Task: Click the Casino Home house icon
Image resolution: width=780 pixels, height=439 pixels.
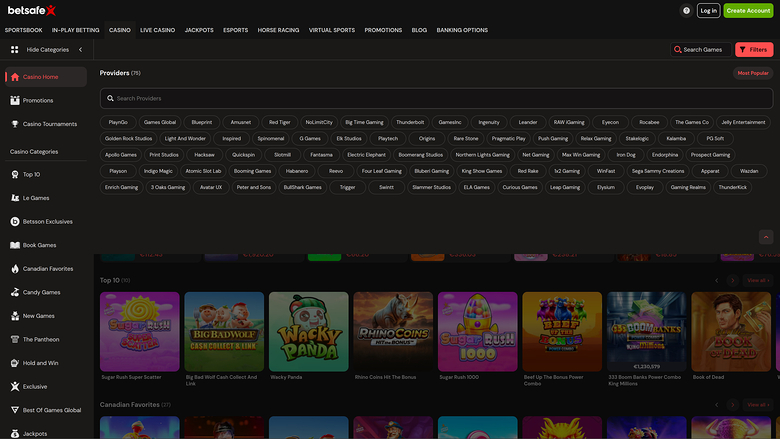Action: (15, 77)
